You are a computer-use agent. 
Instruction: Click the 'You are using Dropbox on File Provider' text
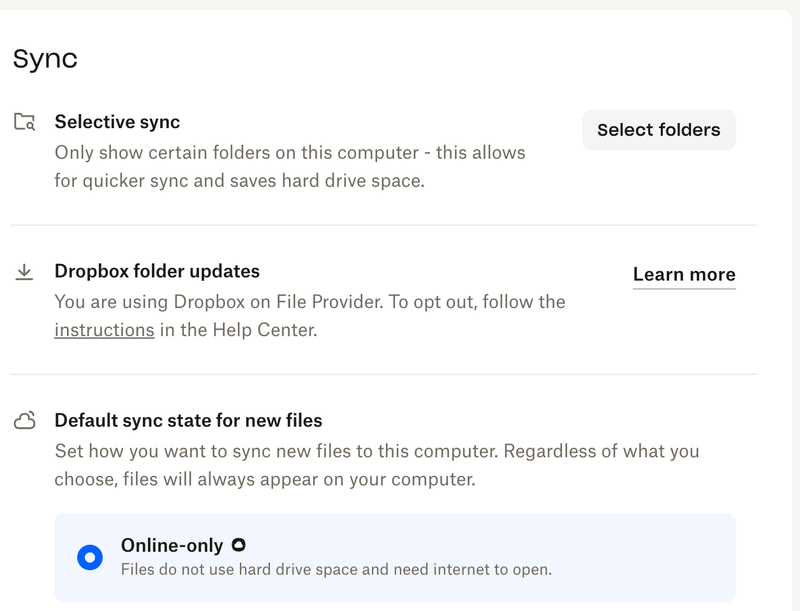point(309,301)
